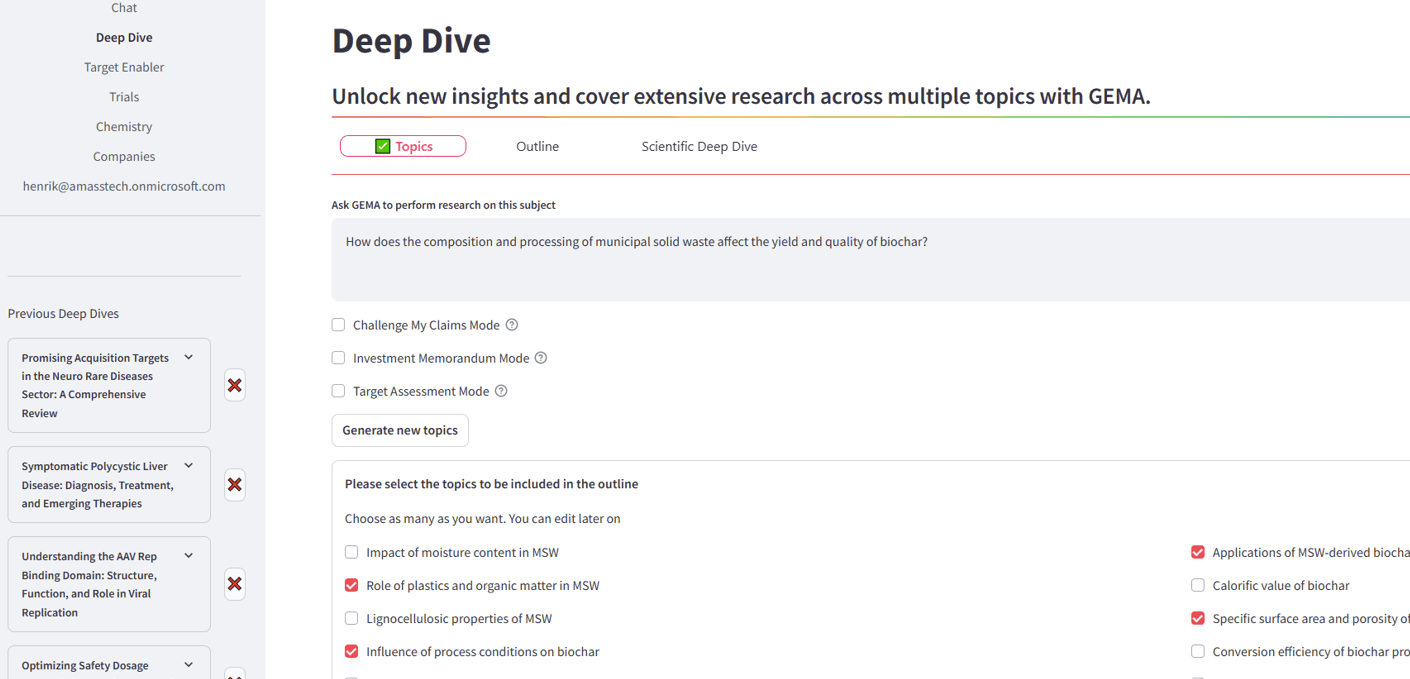Screen dimensions: 1410x679
Task: Expand the Understanding the AAV Rep entry
Action: coord(188,556)
